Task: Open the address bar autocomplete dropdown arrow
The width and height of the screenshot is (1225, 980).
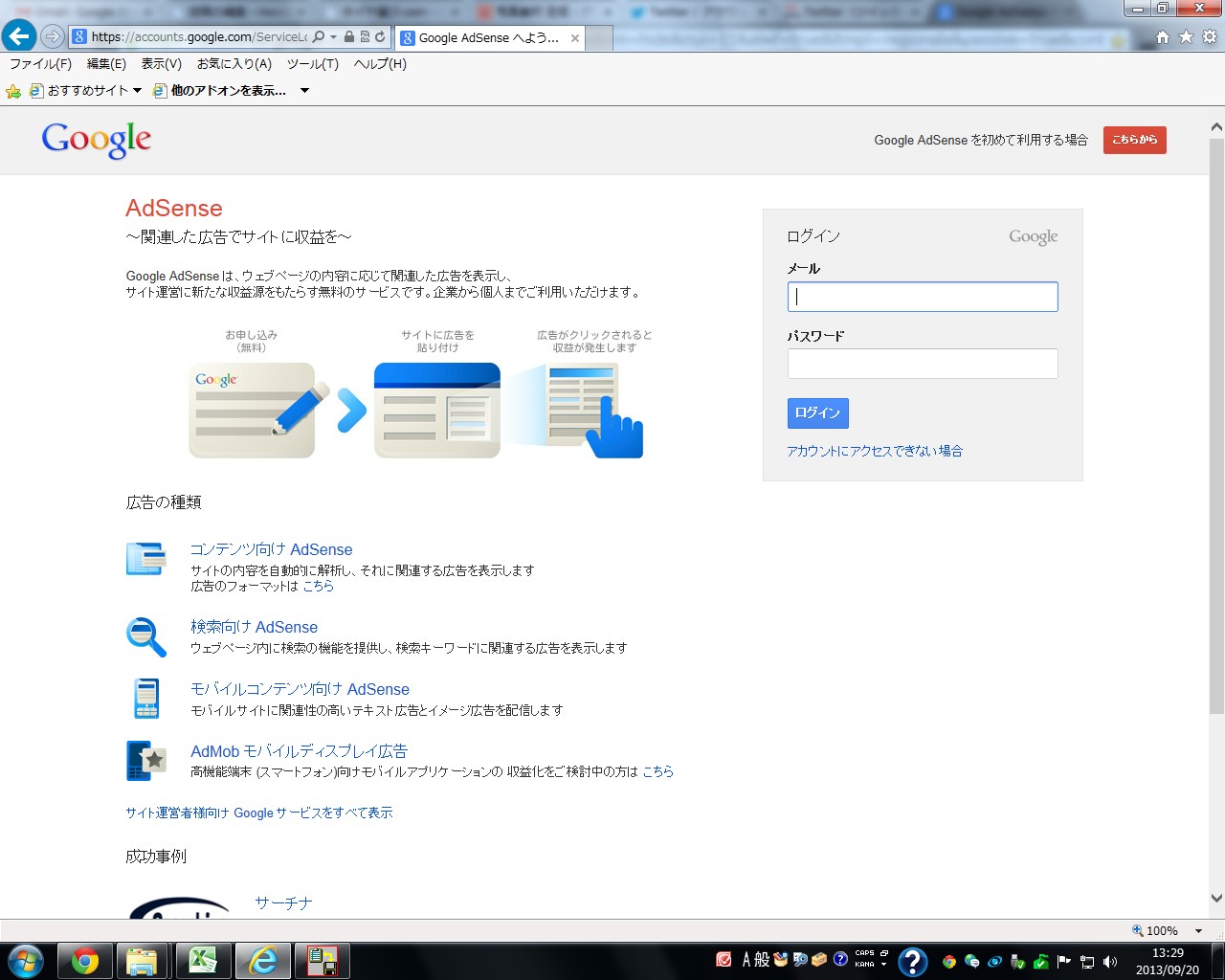Action: tap(333, 37)
